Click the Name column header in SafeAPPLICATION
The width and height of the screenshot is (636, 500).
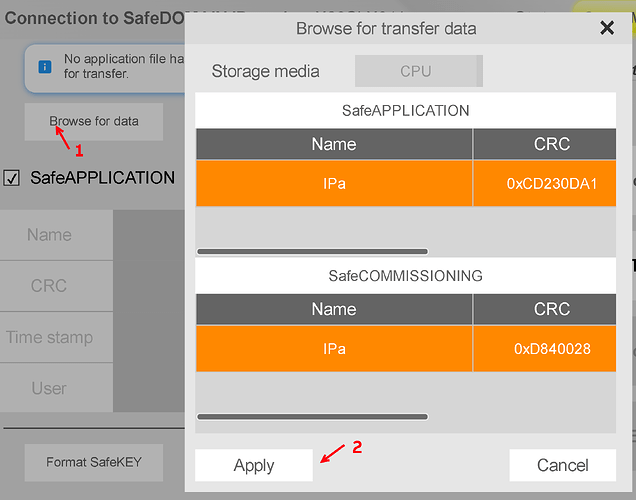tap(334, 144)
